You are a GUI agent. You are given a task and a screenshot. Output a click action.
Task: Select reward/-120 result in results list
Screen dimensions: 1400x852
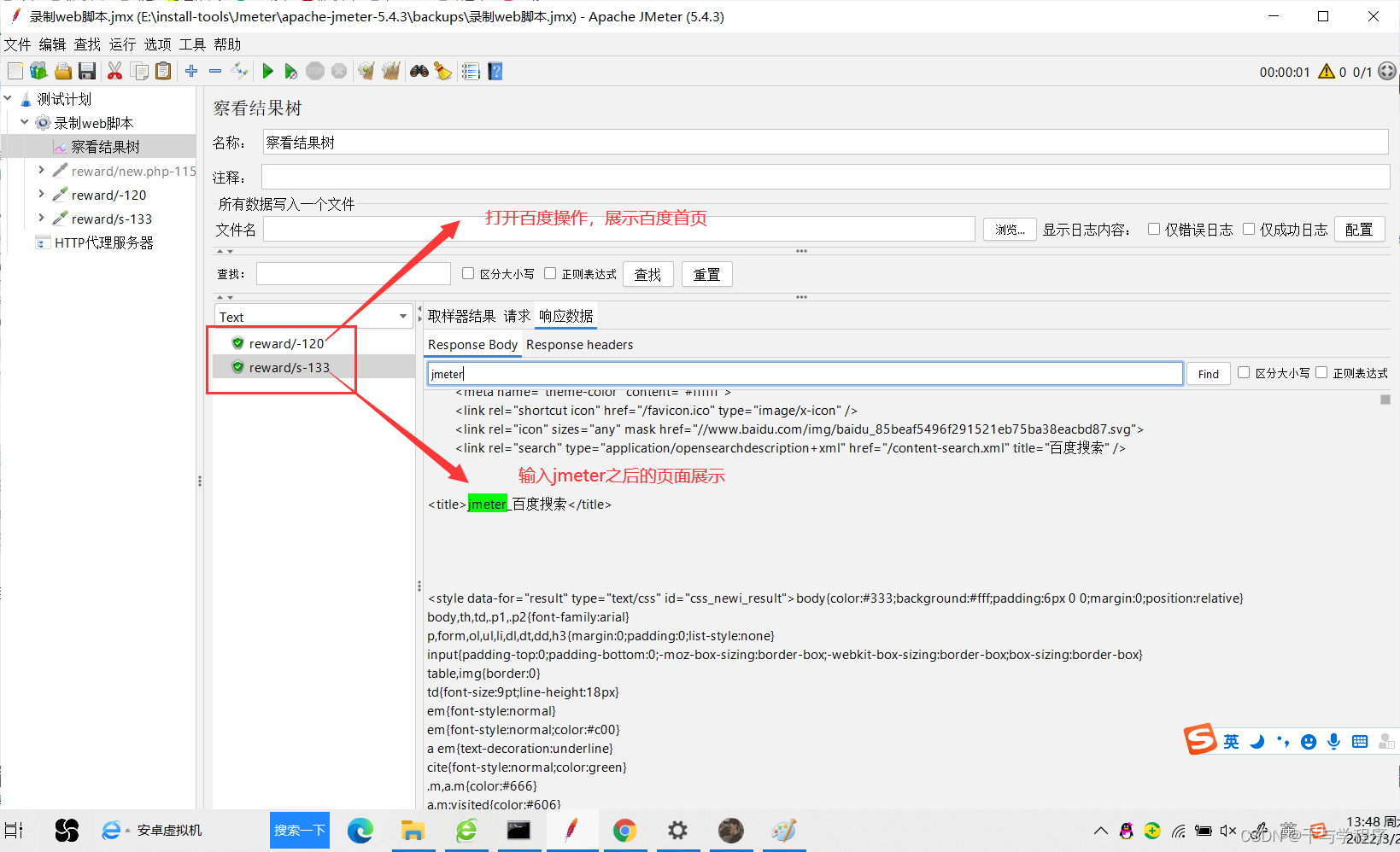[x=286, y=343]
